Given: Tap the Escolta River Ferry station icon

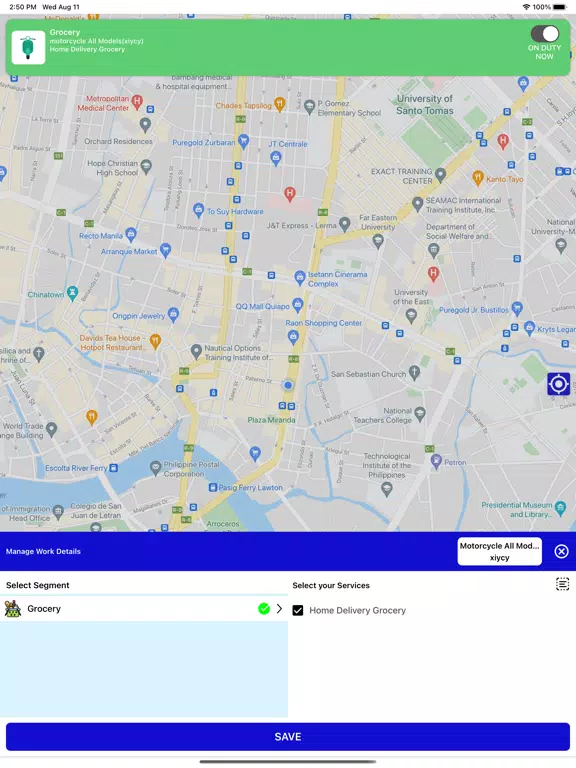Looking at the screenshot, I should tap(114, 468).
